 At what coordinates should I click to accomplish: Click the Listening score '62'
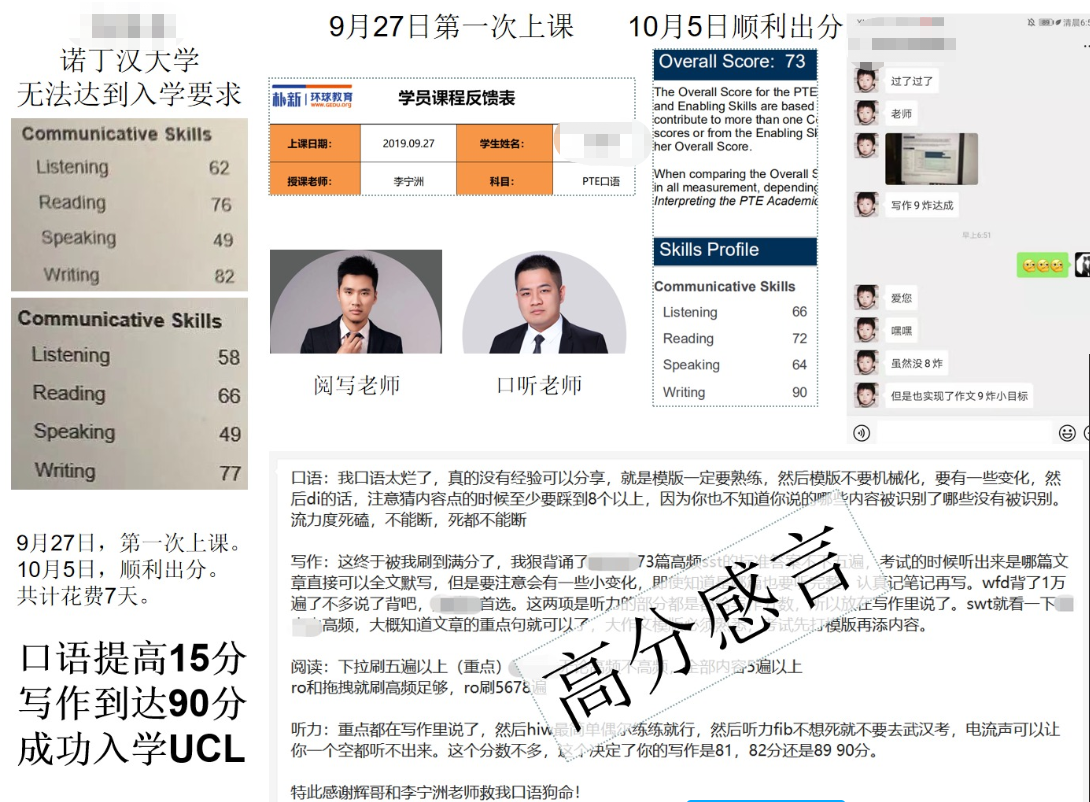219,167
